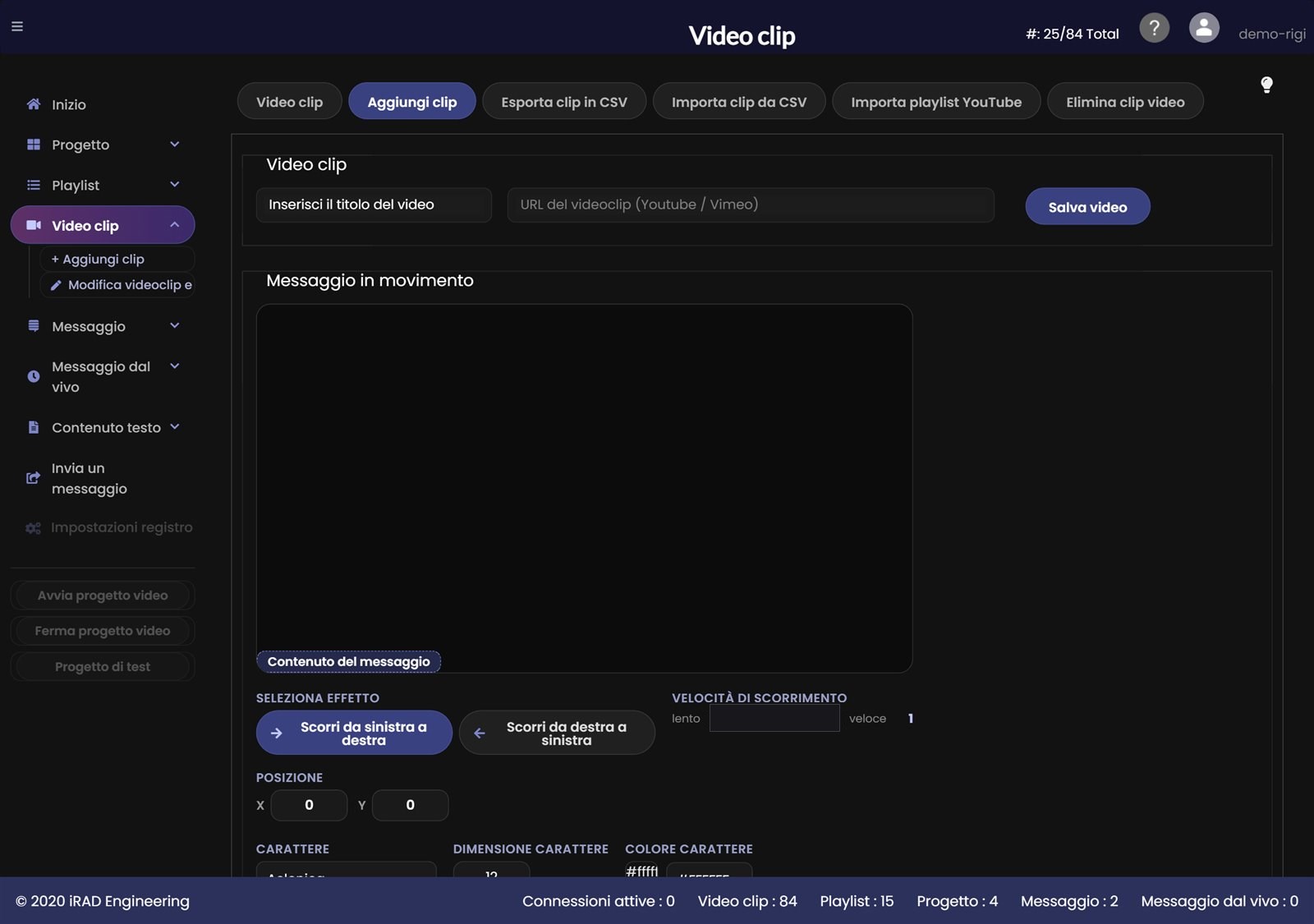Click the Y position input field
The image size is (1314, 924).
[x=410, y=806]
